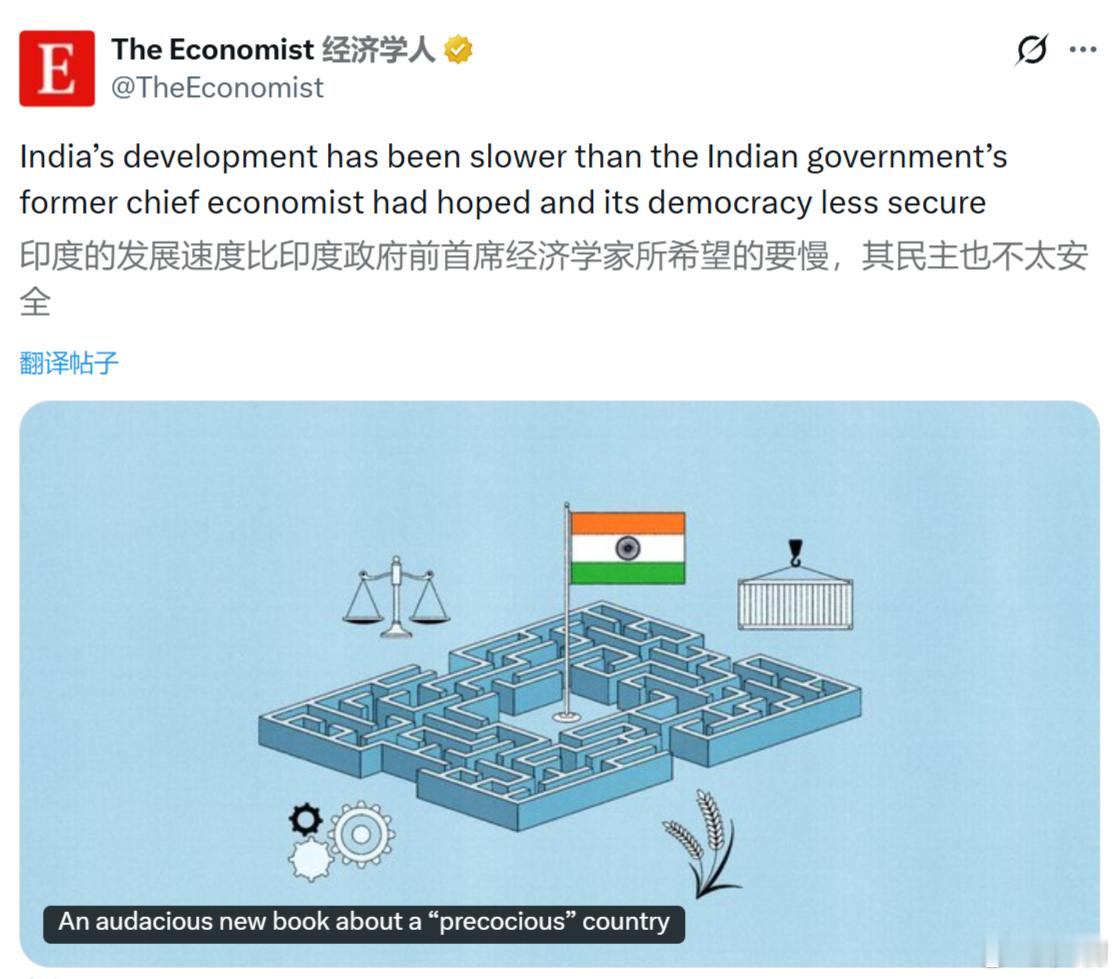Screen dimensions: 1119x979
Task: Click the Ashoka Chakra wheel on the flag
Action: (x=627, y=548)
